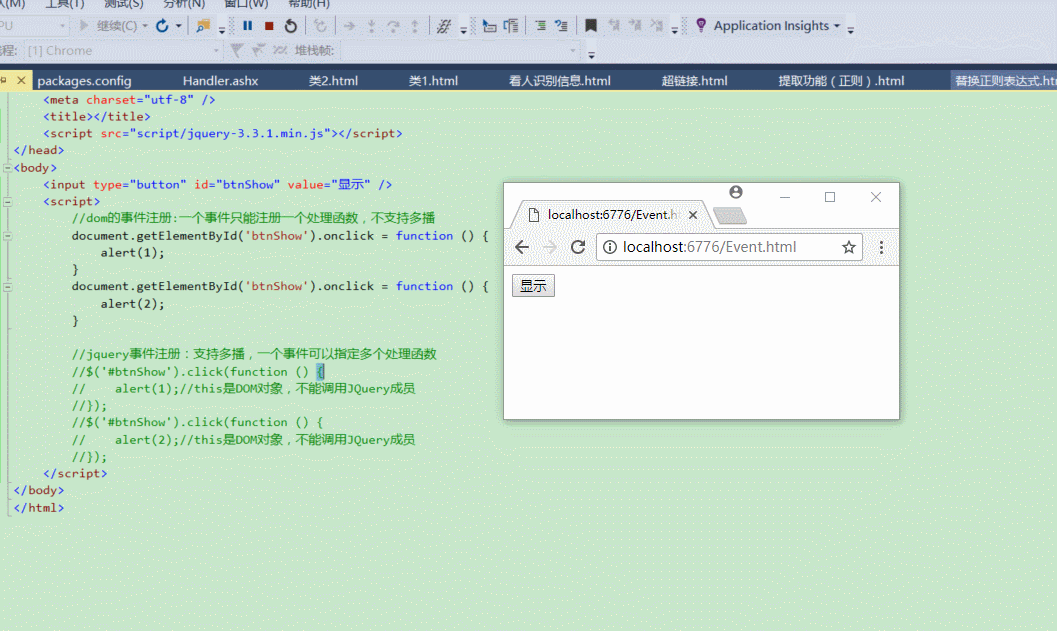
Task: Open a new Chrome tab
Action: coord(729,216)
